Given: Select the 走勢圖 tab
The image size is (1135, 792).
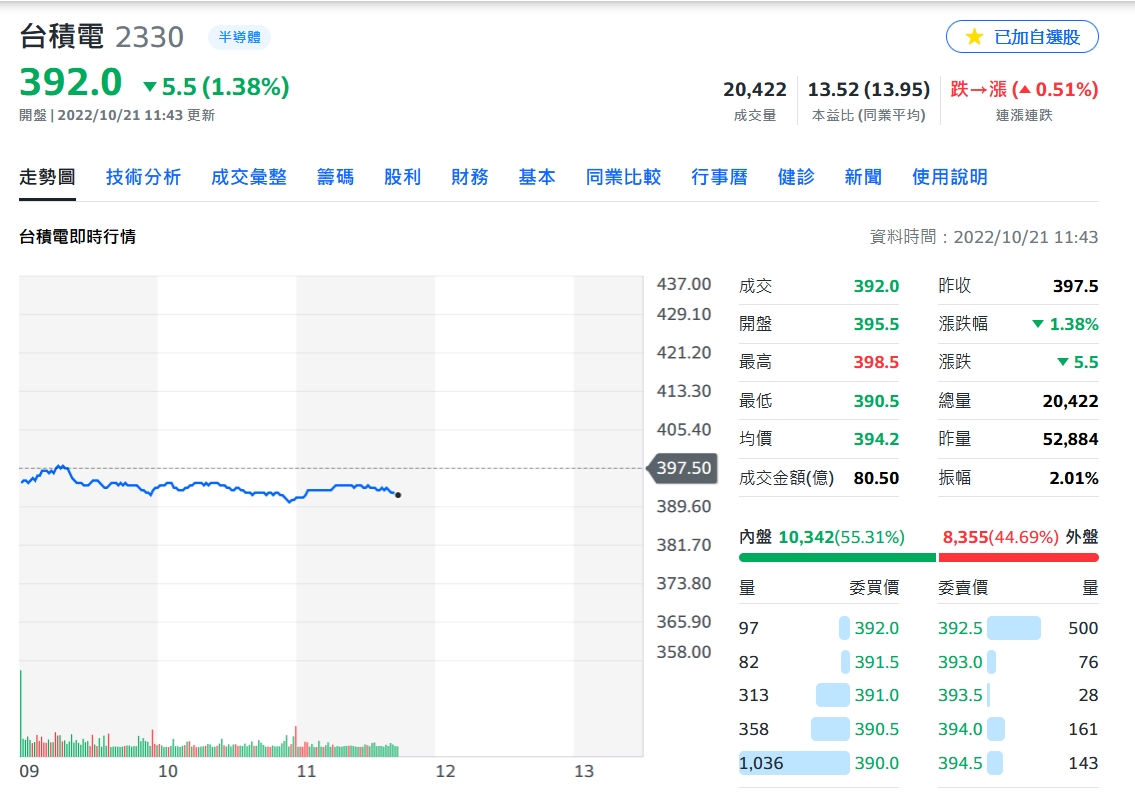Looking at the screenshot, I should (47, 177).
